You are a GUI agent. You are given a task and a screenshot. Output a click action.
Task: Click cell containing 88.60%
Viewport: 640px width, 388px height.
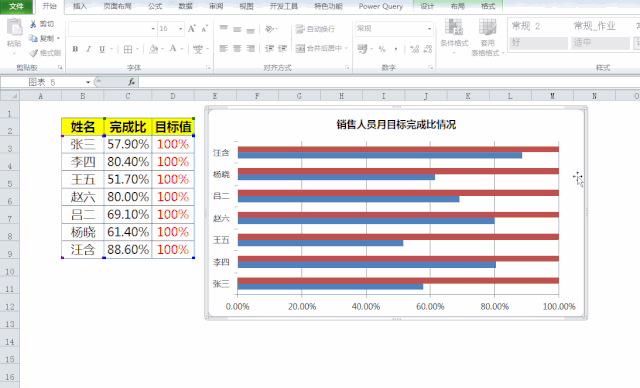coord(128,249)
